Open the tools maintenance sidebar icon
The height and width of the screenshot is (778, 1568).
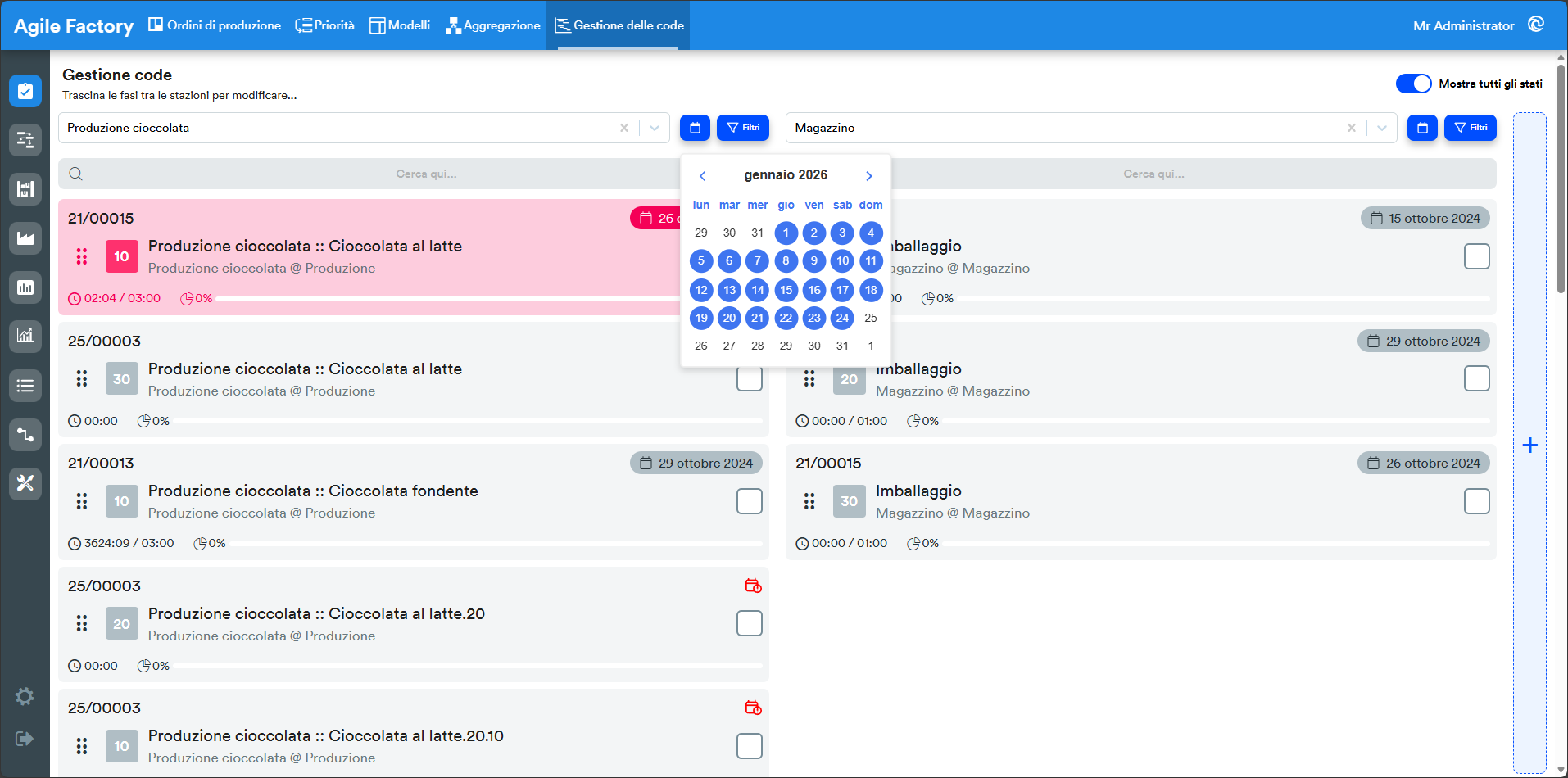click(25, 483)
